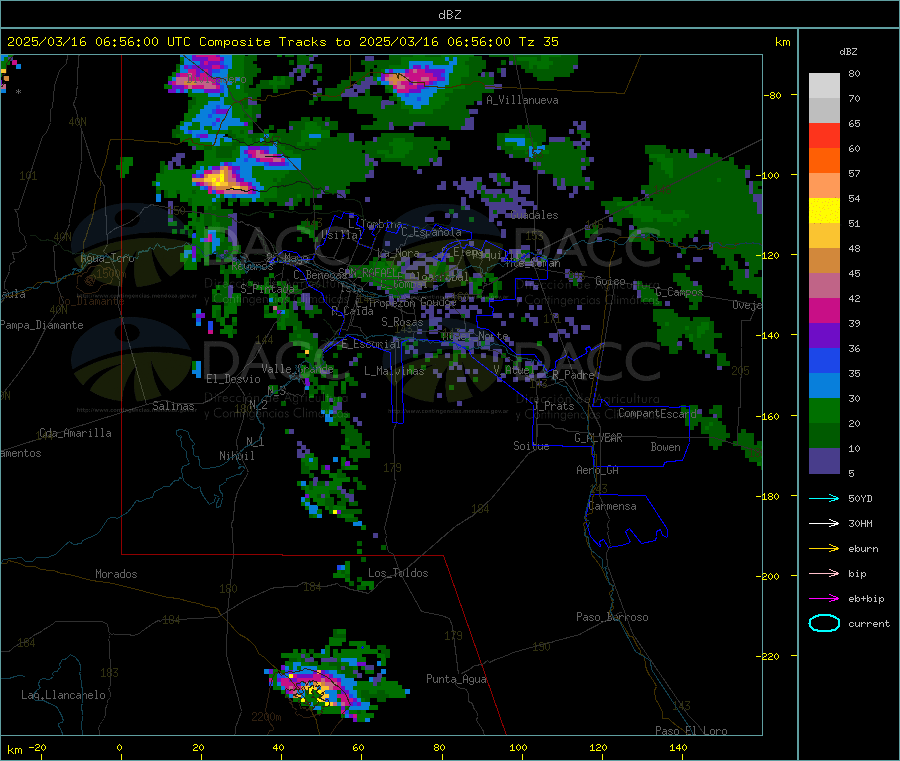Select the dark orange legend swatch above 57
This screenshot has width=900, height=761.
824,161
